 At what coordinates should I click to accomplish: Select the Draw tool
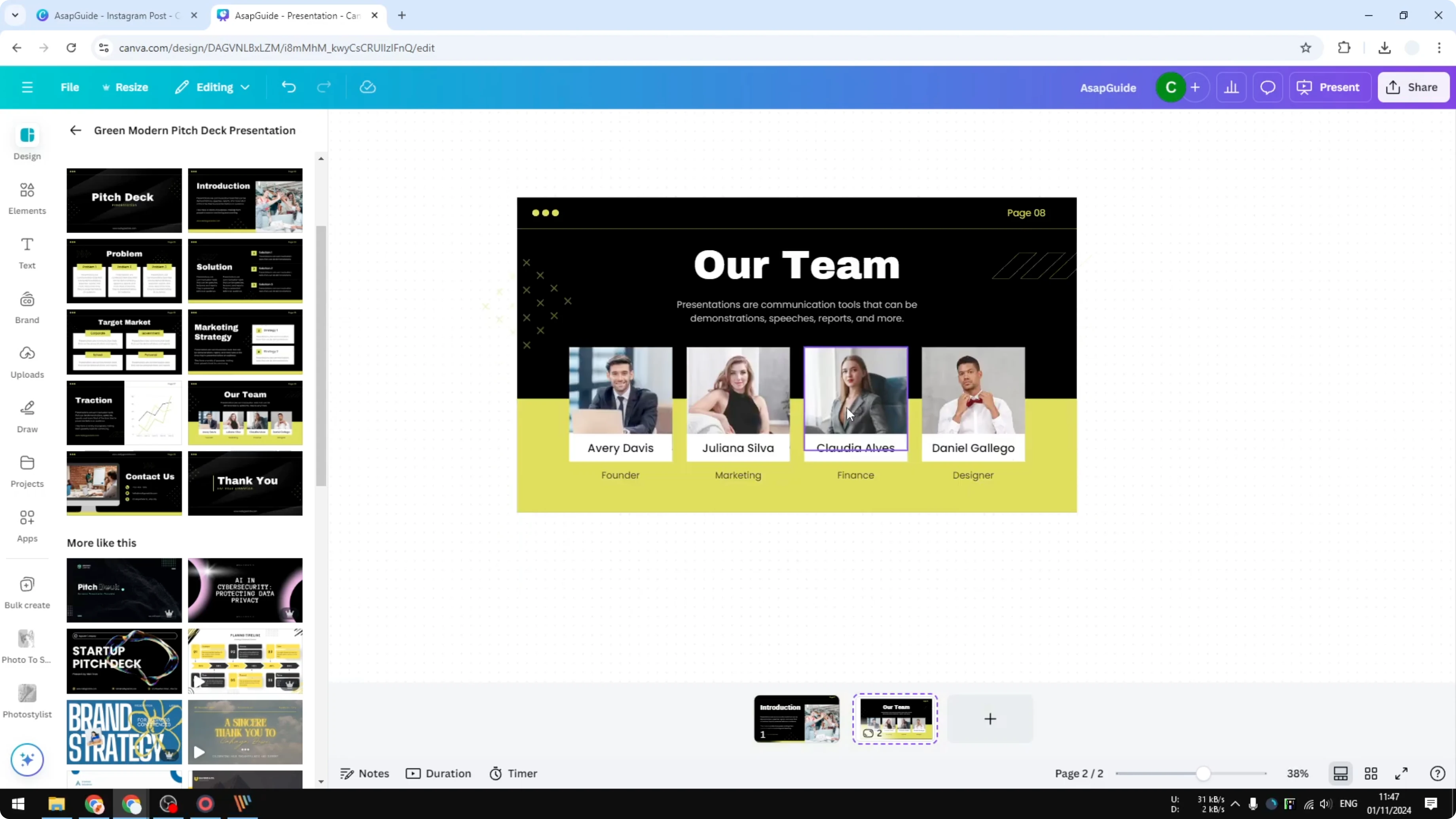27,417
